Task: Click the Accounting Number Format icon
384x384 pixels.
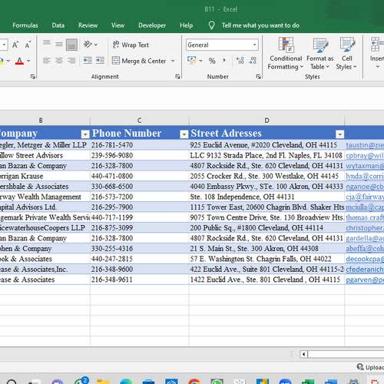Action: [x=192, y=60]
